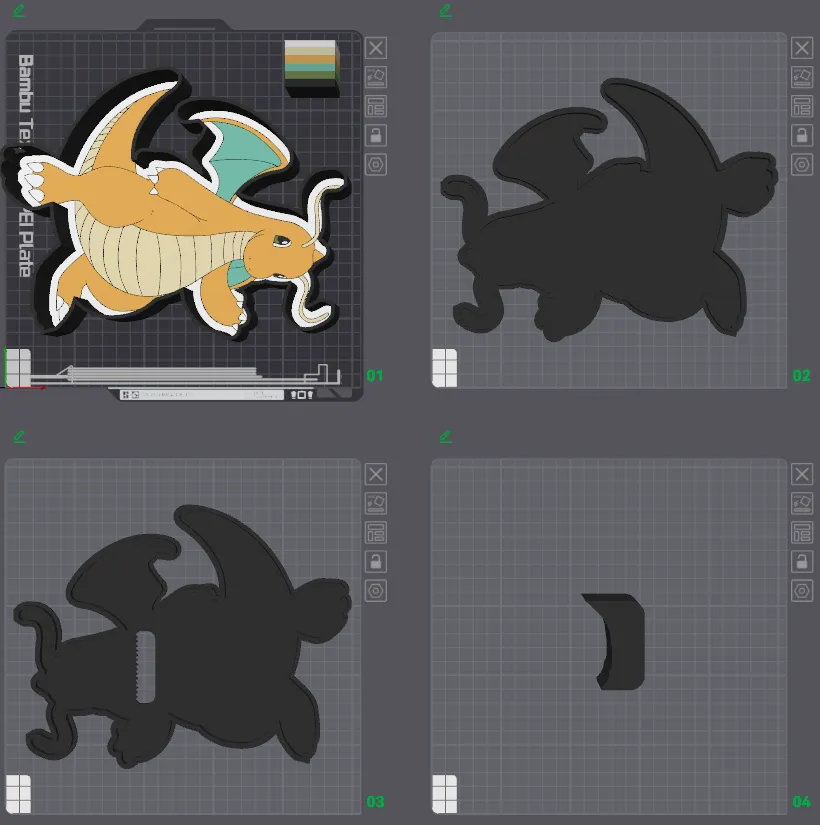This screenshot has width=820, height=825.
Task: Arrange objects on plate 01
Action: point(376,106)
